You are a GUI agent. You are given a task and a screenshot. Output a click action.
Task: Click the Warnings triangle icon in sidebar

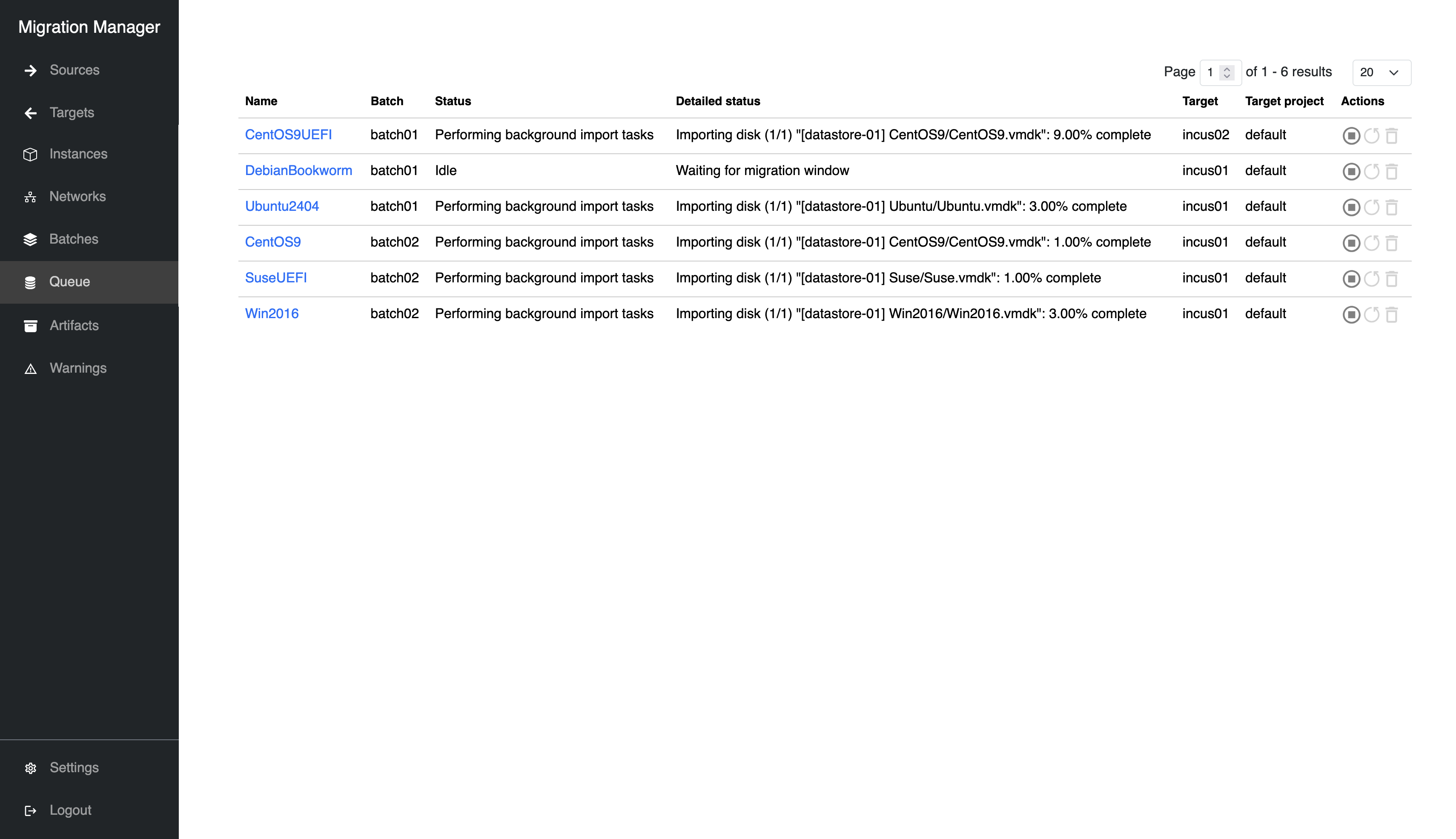tap(31, 369)
